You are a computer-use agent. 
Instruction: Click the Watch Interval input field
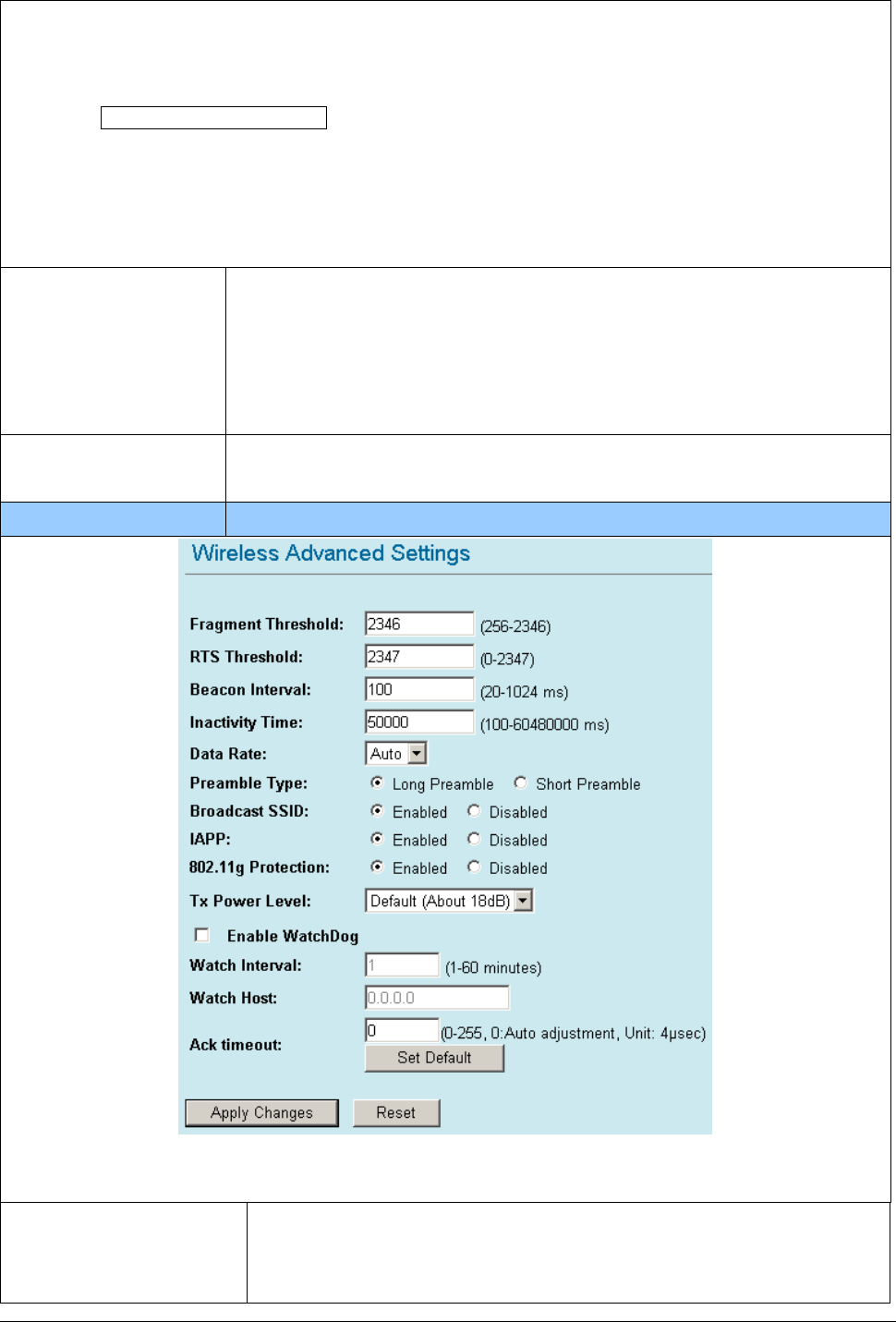[x=402, y=965]
